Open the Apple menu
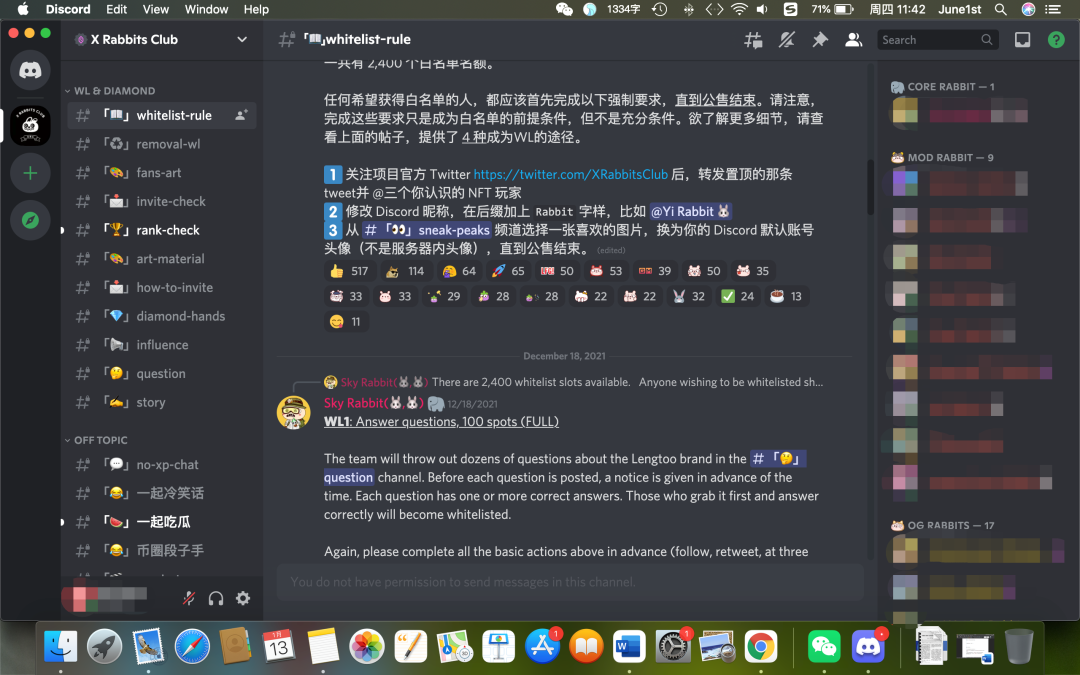Image resolution: width=1080 pixels, height=675 pixels. pos(23,9)
